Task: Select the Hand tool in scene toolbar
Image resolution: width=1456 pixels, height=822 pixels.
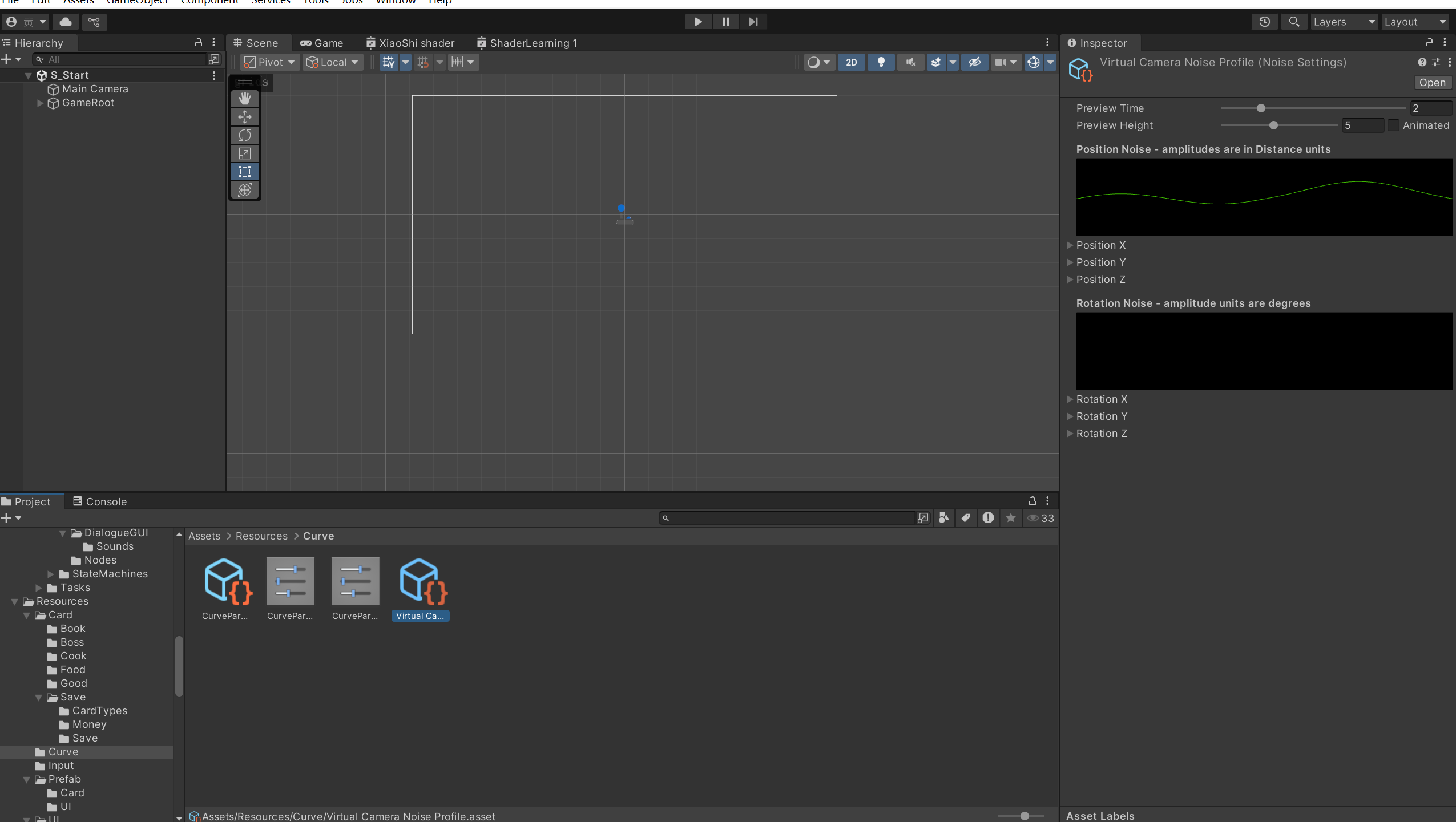Action: [244, 98]
